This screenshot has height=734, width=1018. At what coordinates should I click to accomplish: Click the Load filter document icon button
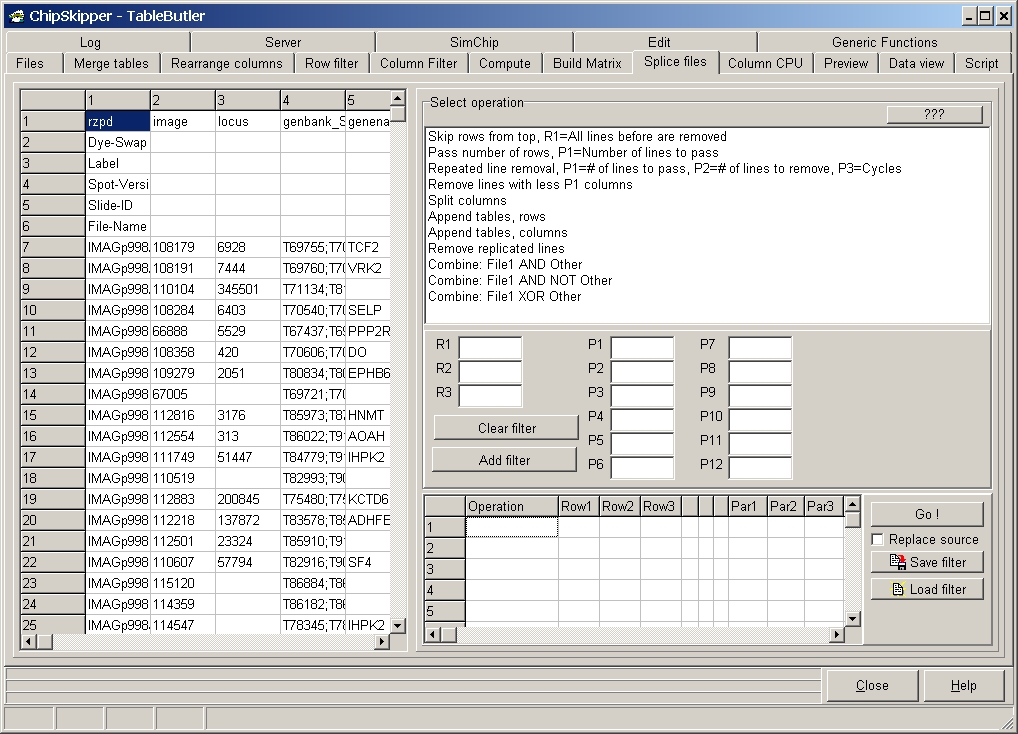pos(926,589)
